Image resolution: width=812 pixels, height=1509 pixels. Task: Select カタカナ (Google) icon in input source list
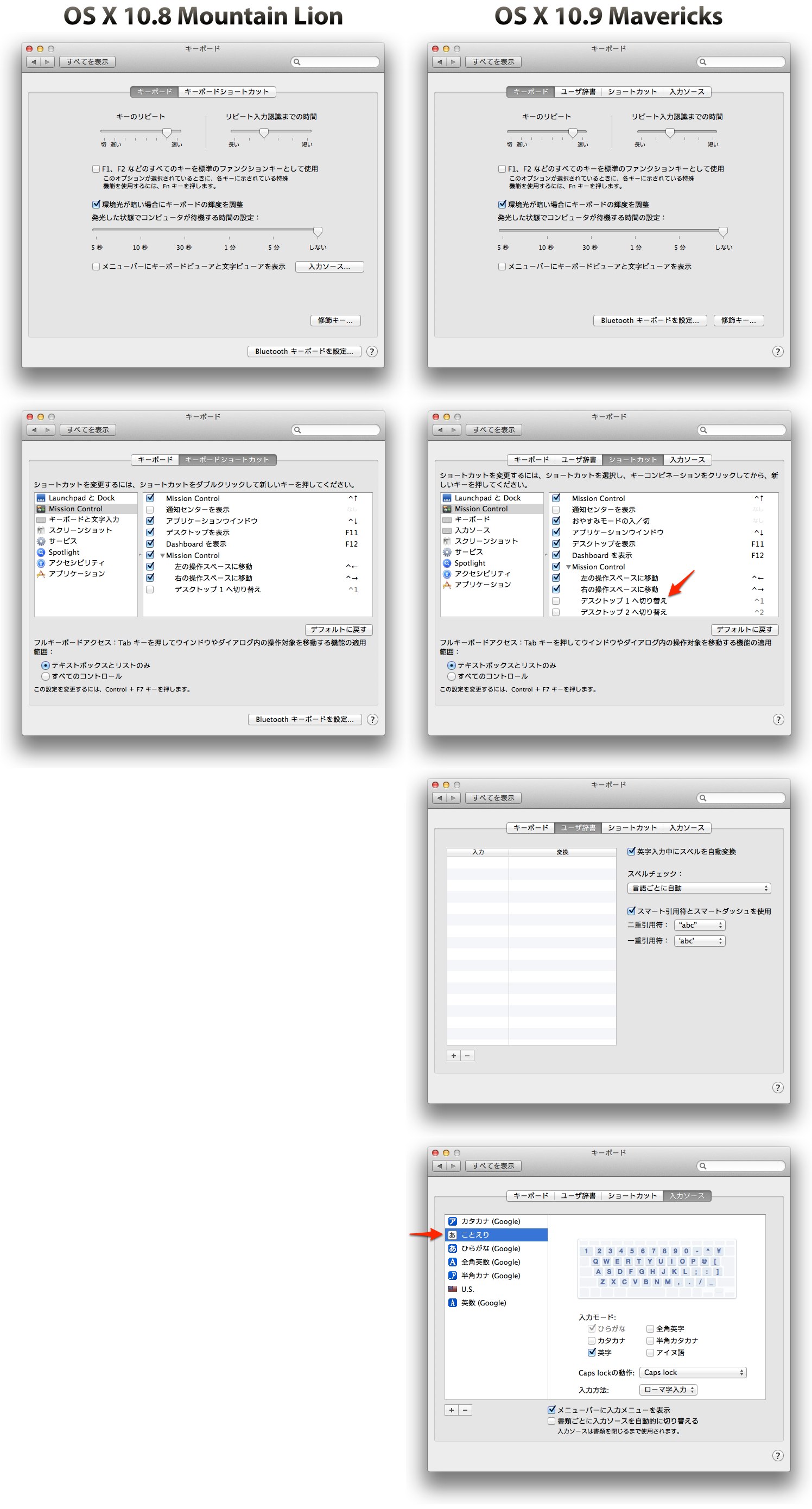coord(452,1221)
